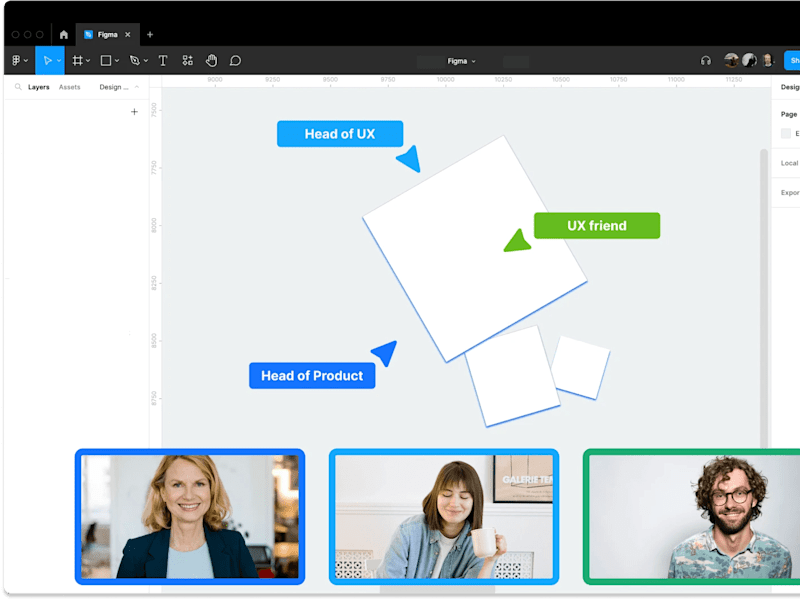Click the light blue cursor pointer

pos(409,159)
